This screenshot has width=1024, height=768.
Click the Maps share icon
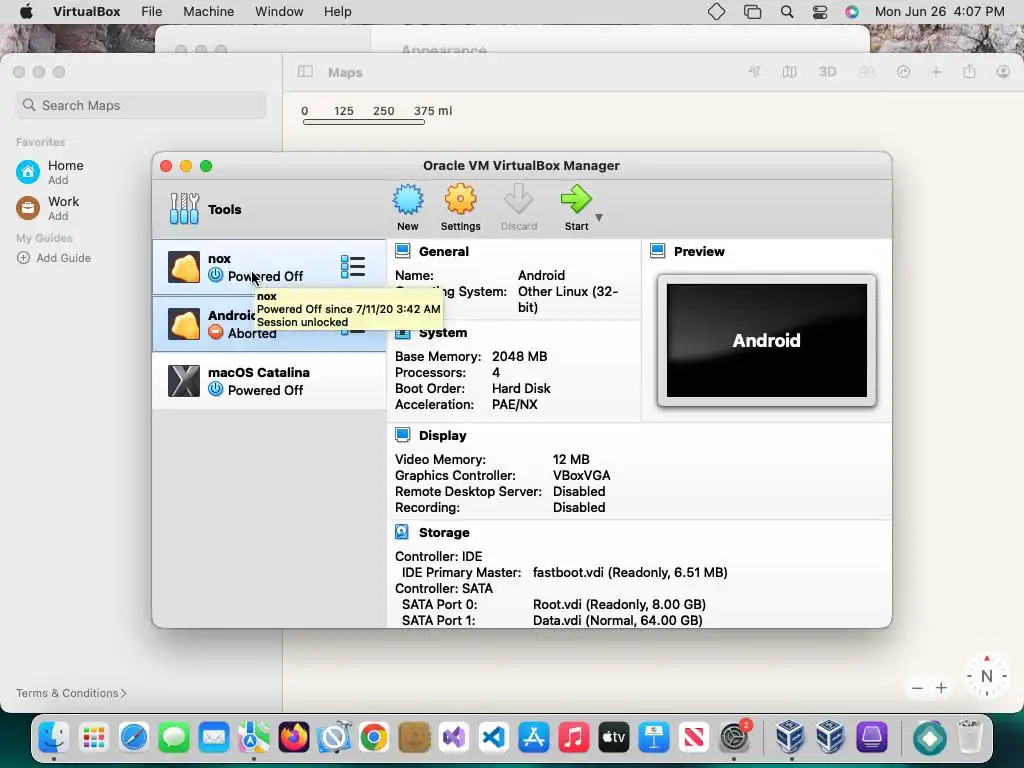(x=969, y=72)
